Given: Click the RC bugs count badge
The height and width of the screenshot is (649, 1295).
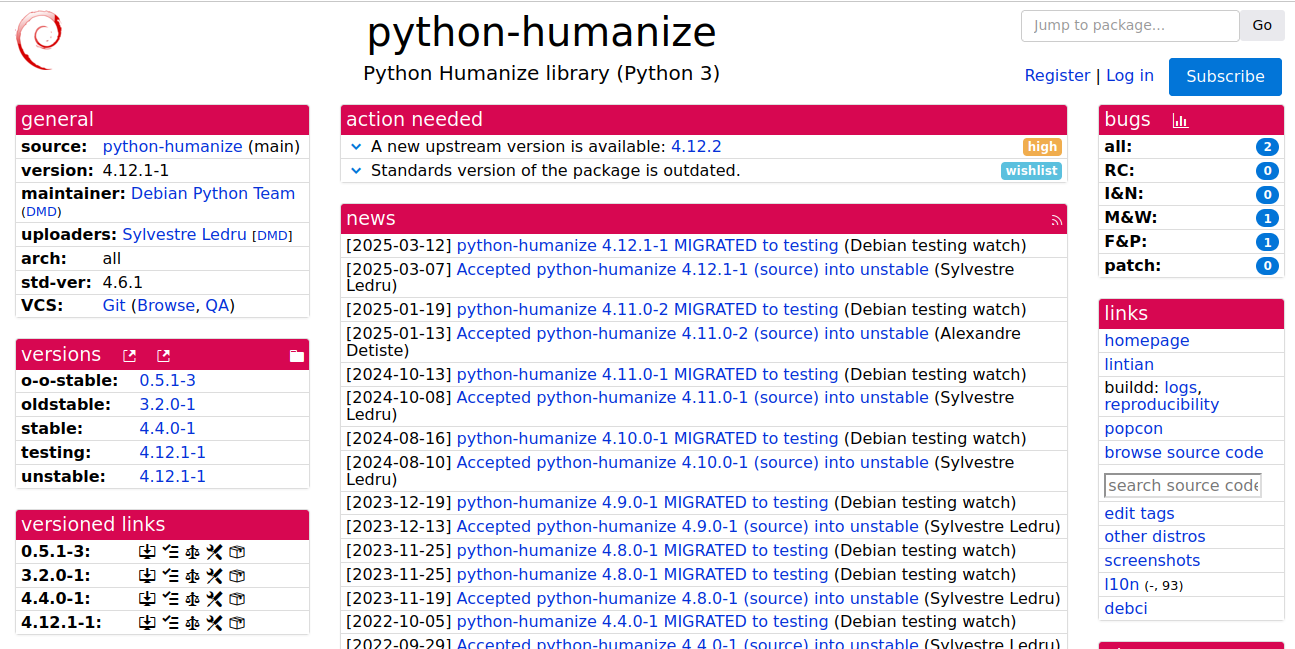Looking at the screenshot, I should pos(1268,171).
